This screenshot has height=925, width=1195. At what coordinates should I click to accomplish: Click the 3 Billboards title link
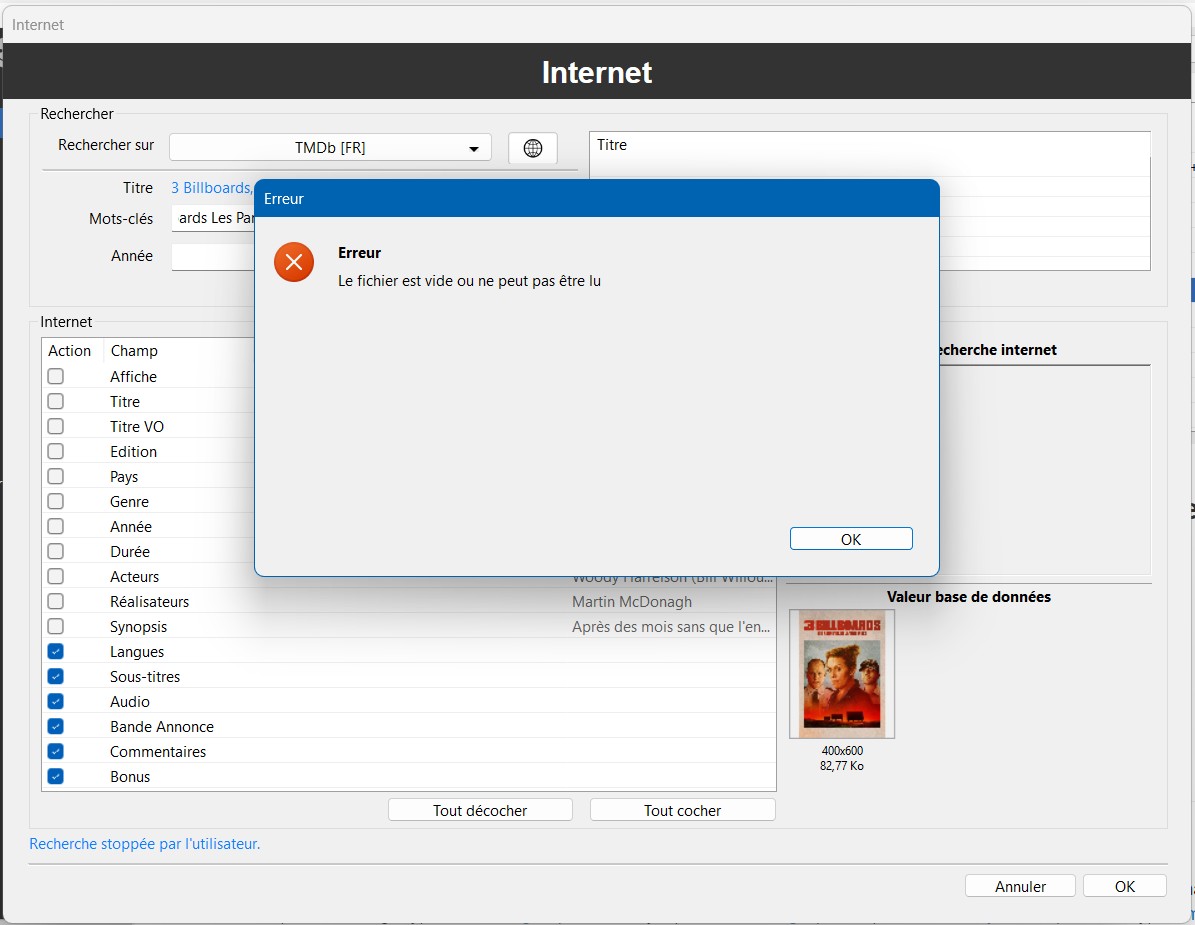212,188
